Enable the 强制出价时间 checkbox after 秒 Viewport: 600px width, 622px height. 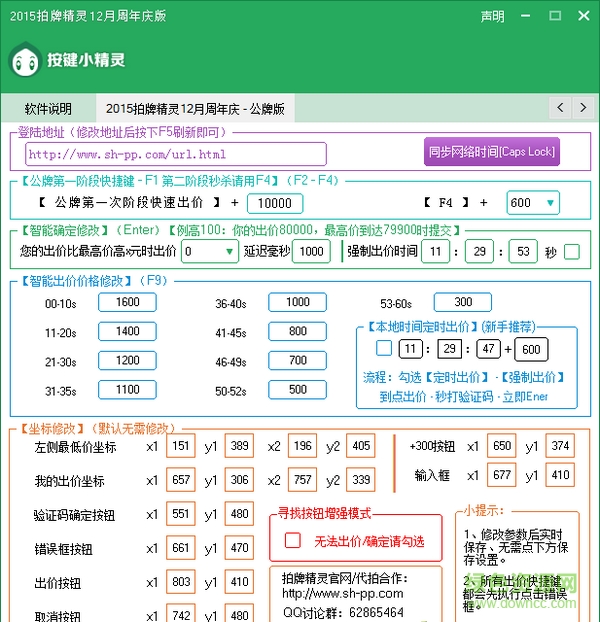click(x=572, y=252)
